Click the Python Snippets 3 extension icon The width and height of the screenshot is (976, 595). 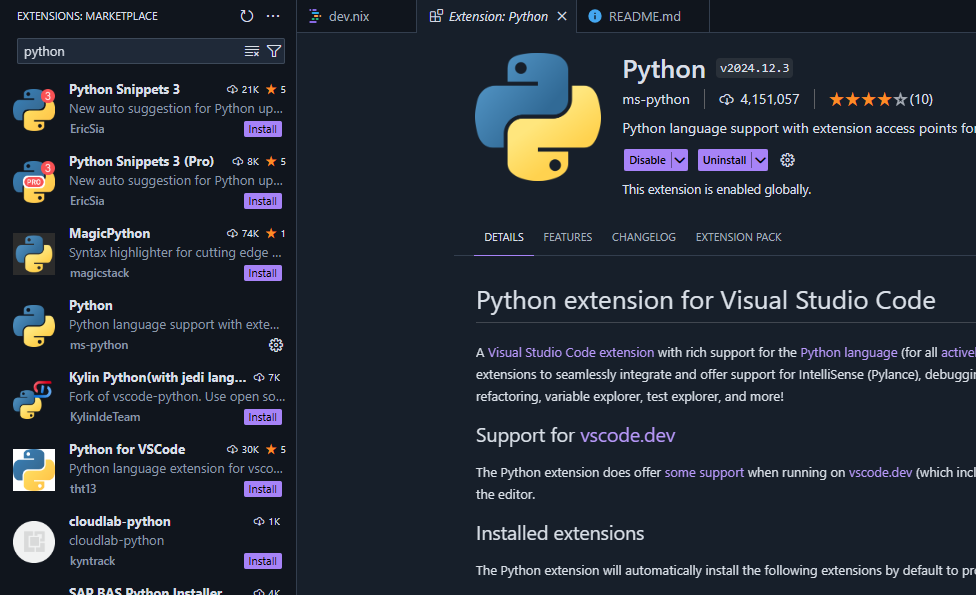pyautogui.click(x=34, y=110)
